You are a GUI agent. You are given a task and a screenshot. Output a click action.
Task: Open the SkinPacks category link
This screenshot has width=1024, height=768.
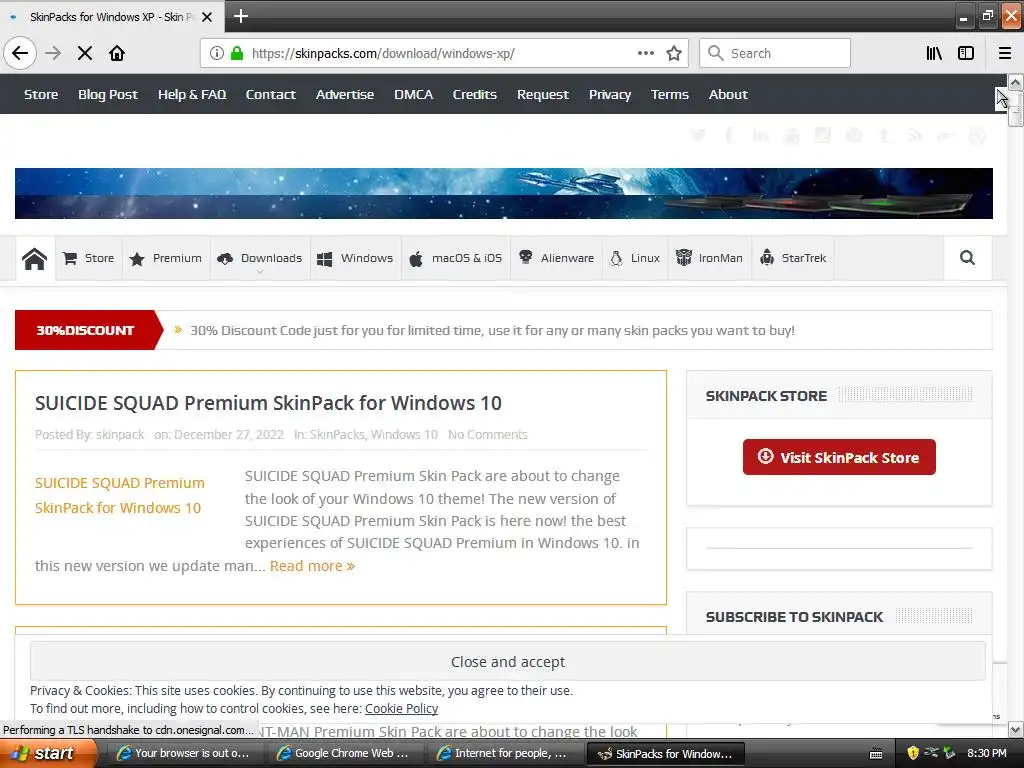click(337, 435)
